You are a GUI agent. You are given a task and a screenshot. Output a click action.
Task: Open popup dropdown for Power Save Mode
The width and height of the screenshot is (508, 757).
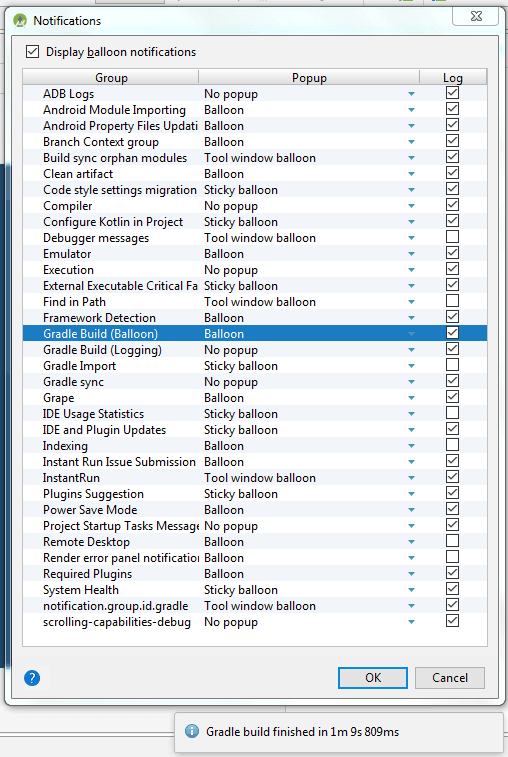[411, 510]
